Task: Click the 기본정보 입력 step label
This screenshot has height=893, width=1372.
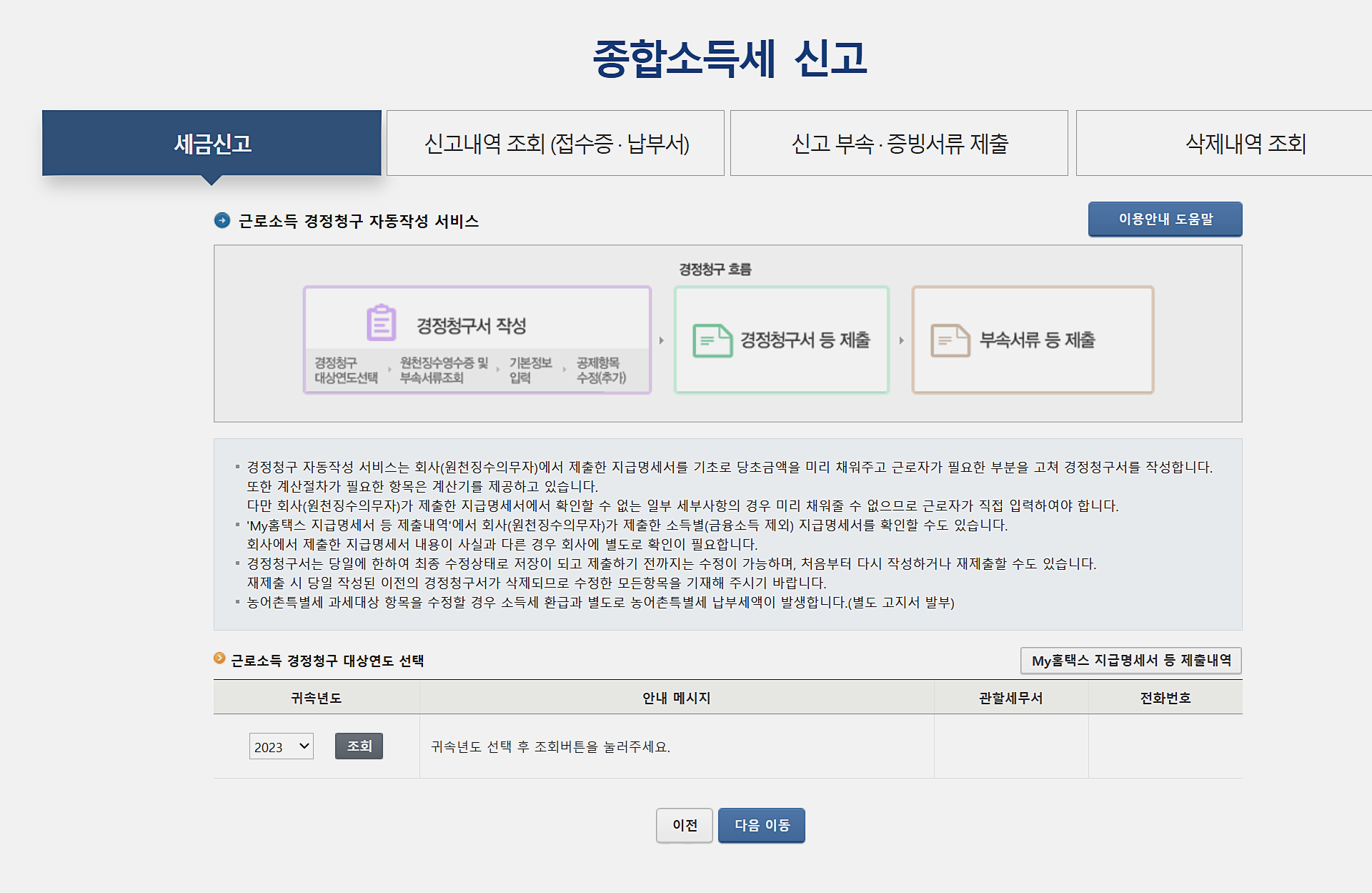Action: coord(530,370)
